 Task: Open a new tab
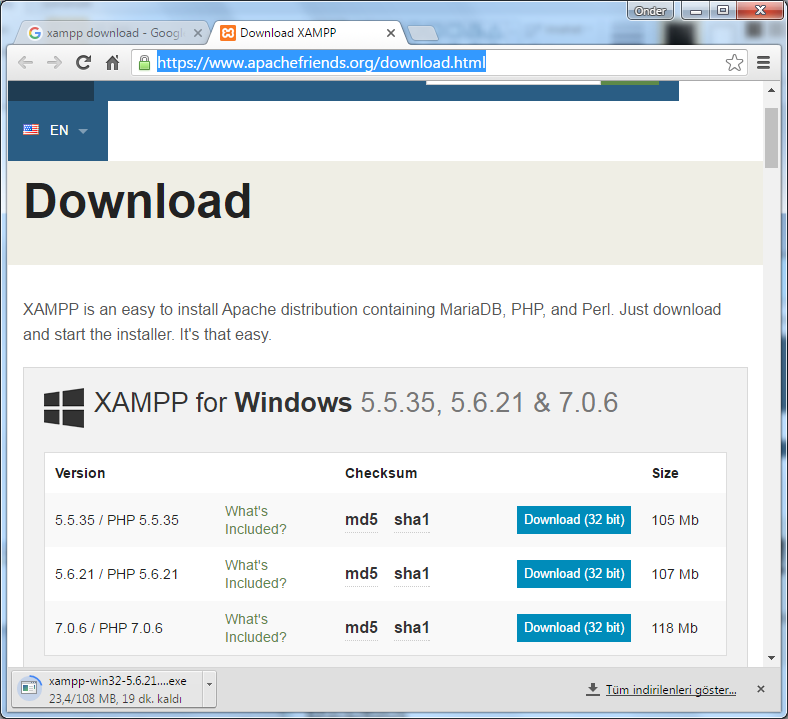422,33
